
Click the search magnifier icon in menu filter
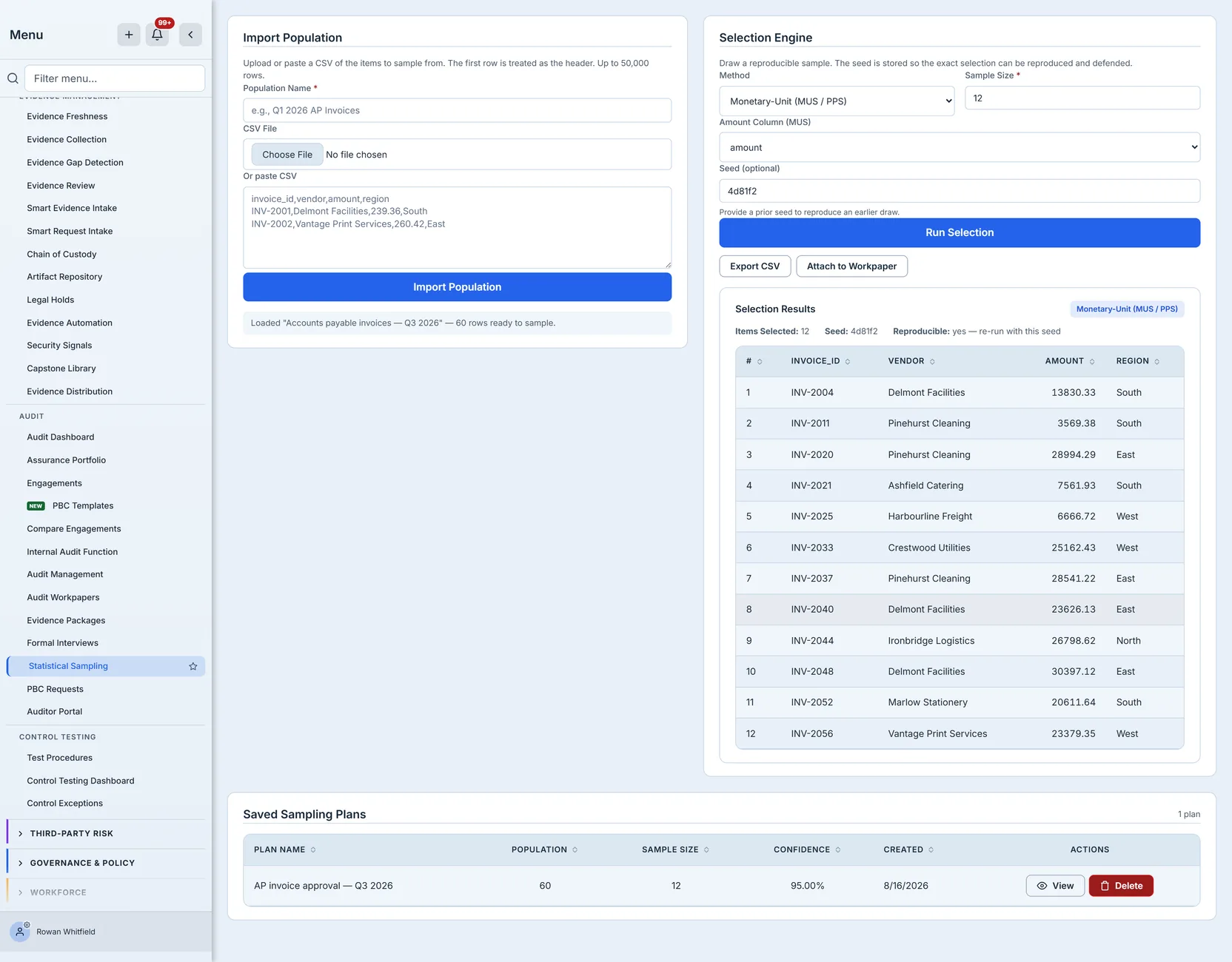(13, 78)
